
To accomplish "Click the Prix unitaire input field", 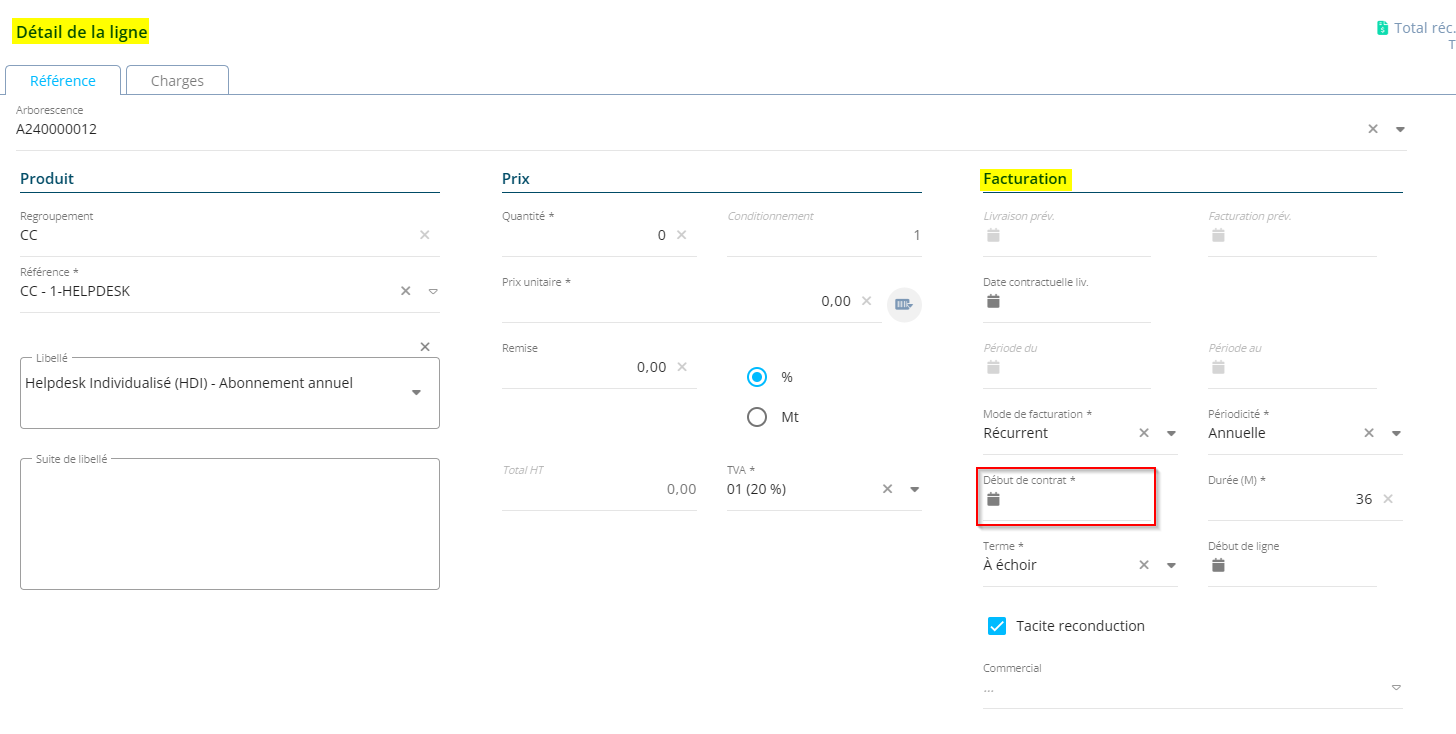I will click(690, 301).
